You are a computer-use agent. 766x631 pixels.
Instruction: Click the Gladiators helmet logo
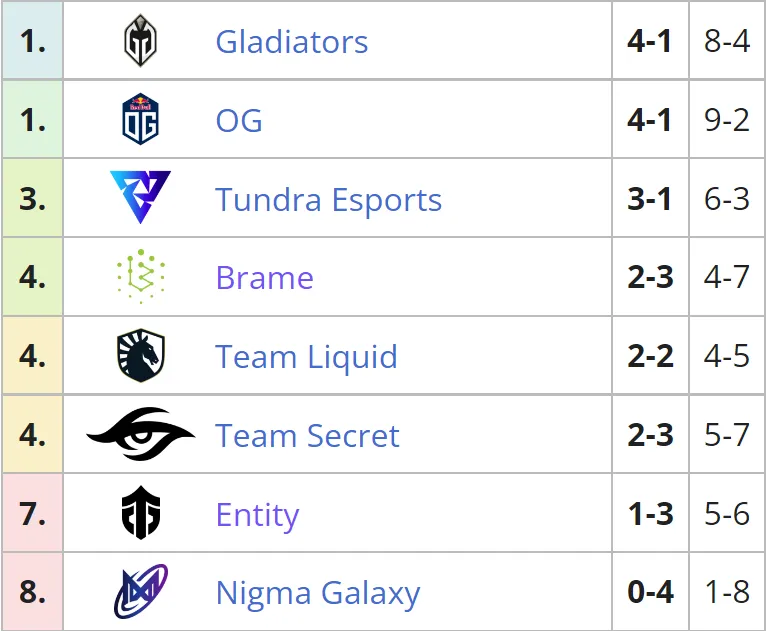[140, 41]
